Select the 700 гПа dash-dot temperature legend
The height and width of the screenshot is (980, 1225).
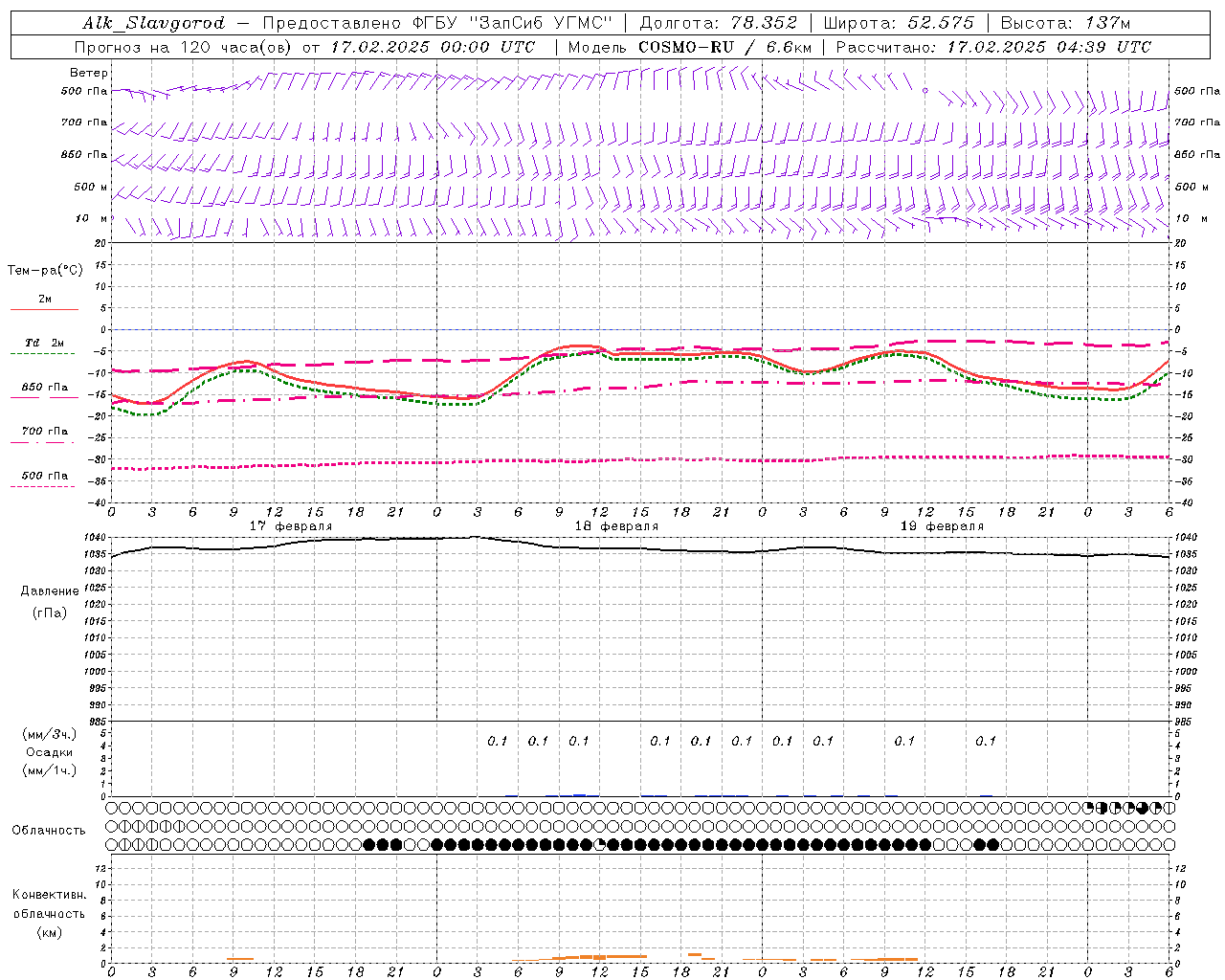point(43,434)
